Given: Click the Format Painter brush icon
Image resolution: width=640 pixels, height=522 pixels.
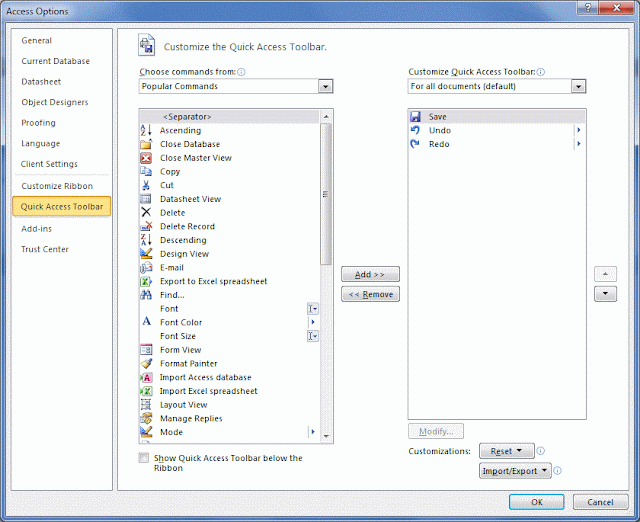Looking at the screenshot, I should click(x=146, y=364).
